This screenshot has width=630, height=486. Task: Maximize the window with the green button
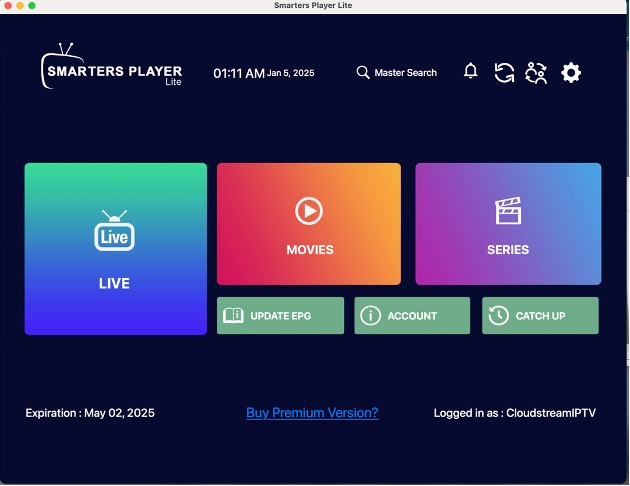pos(32,5)
